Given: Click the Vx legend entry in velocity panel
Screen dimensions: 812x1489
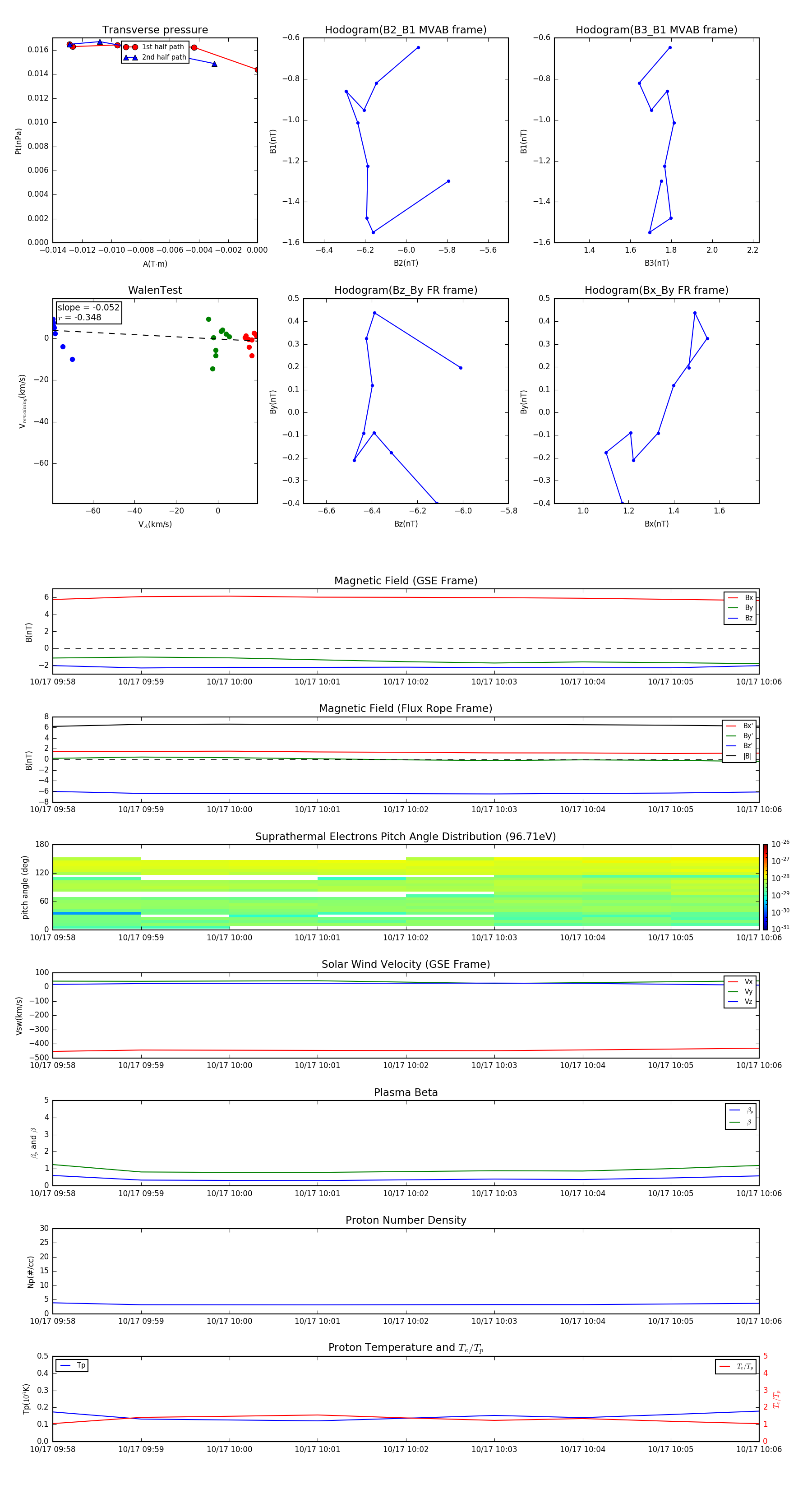Looking at the screenshot, I should click(x=740, y=981).
